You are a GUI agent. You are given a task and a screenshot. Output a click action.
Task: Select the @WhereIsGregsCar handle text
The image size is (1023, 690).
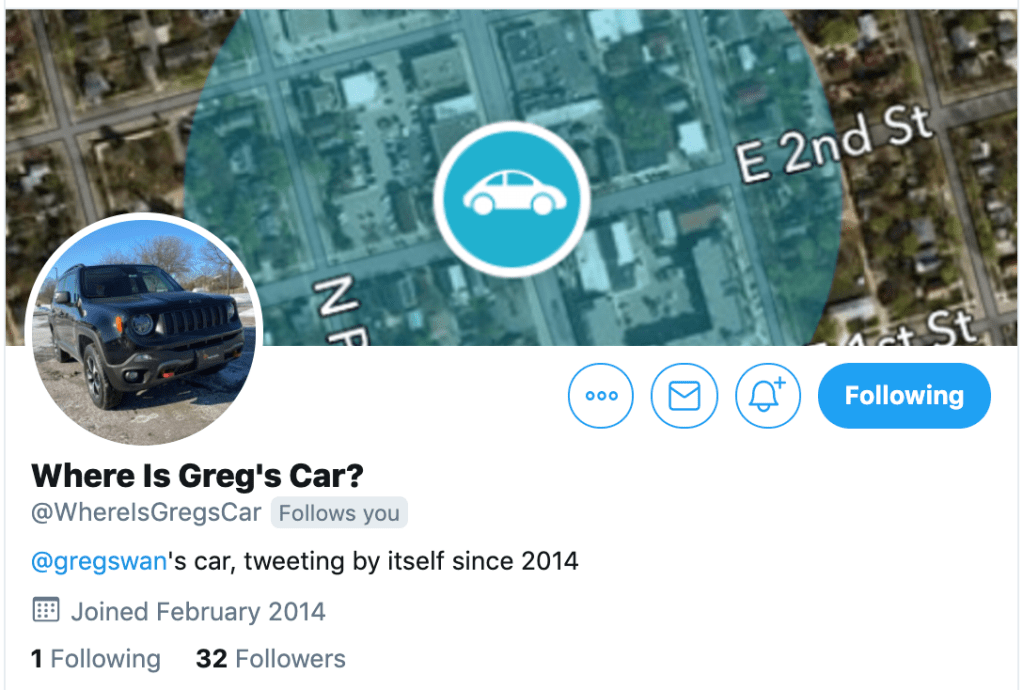tap(146, 513)
